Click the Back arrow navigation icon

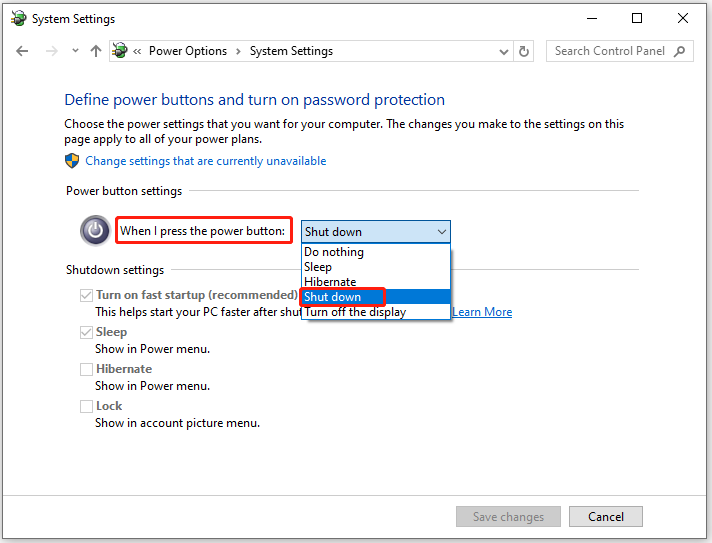click(22, 51)
